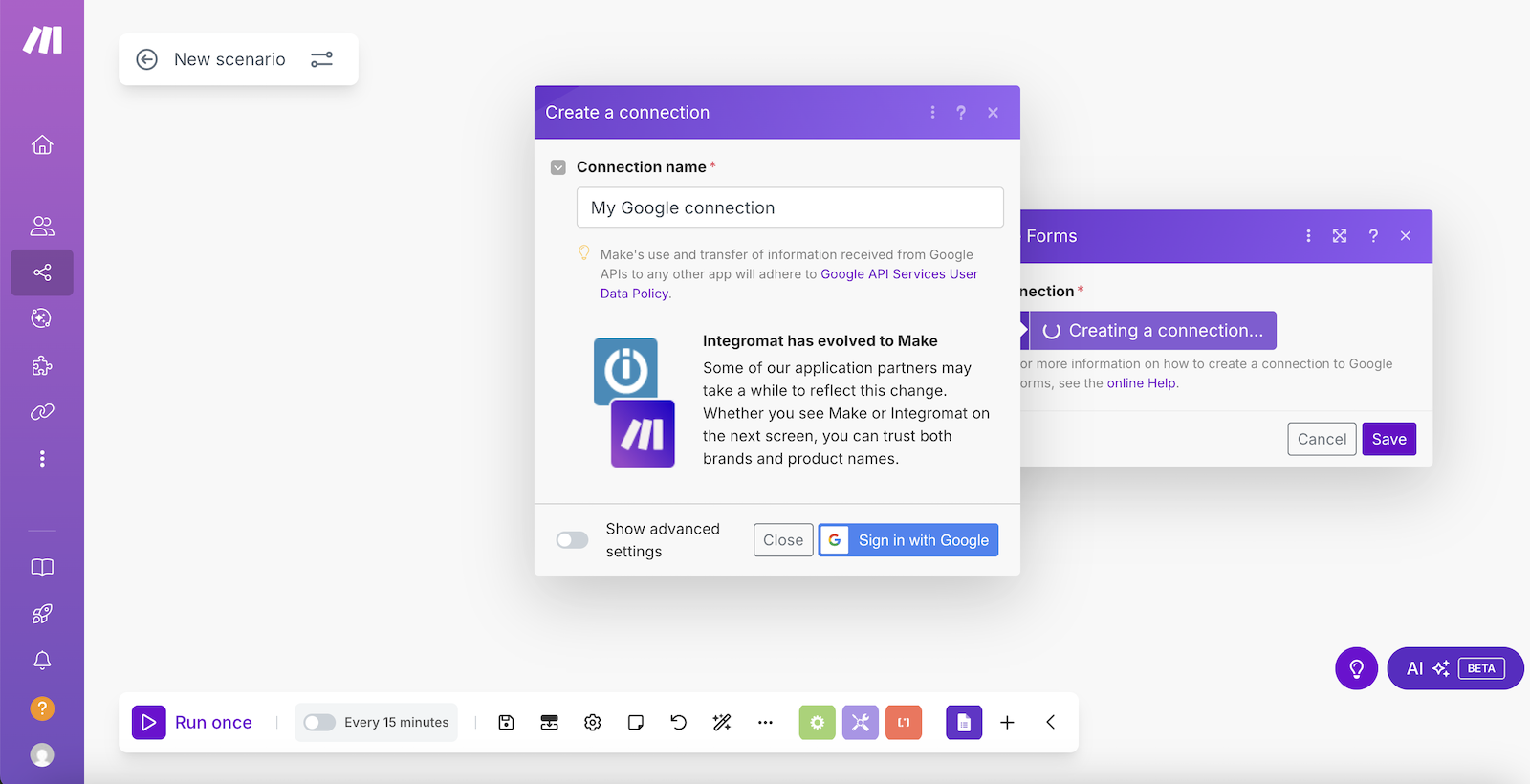This screenshot has height=784, width=1530.
Task: Open the More ellipsis in left sidebar
Action: tap(42, 459)
